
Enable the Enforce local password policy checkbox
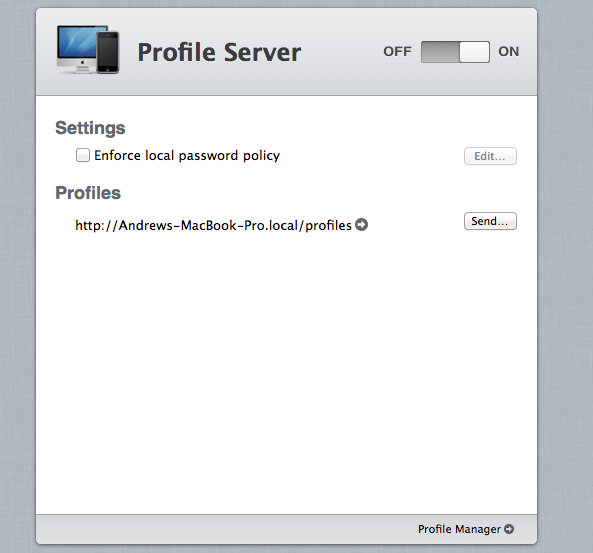tap(83, 155)
